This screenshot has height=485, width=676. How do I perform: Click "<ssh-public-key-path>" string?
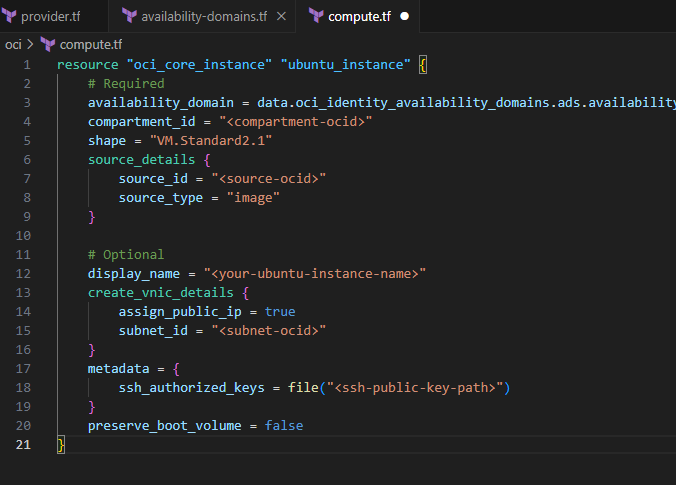pos(415,388)
